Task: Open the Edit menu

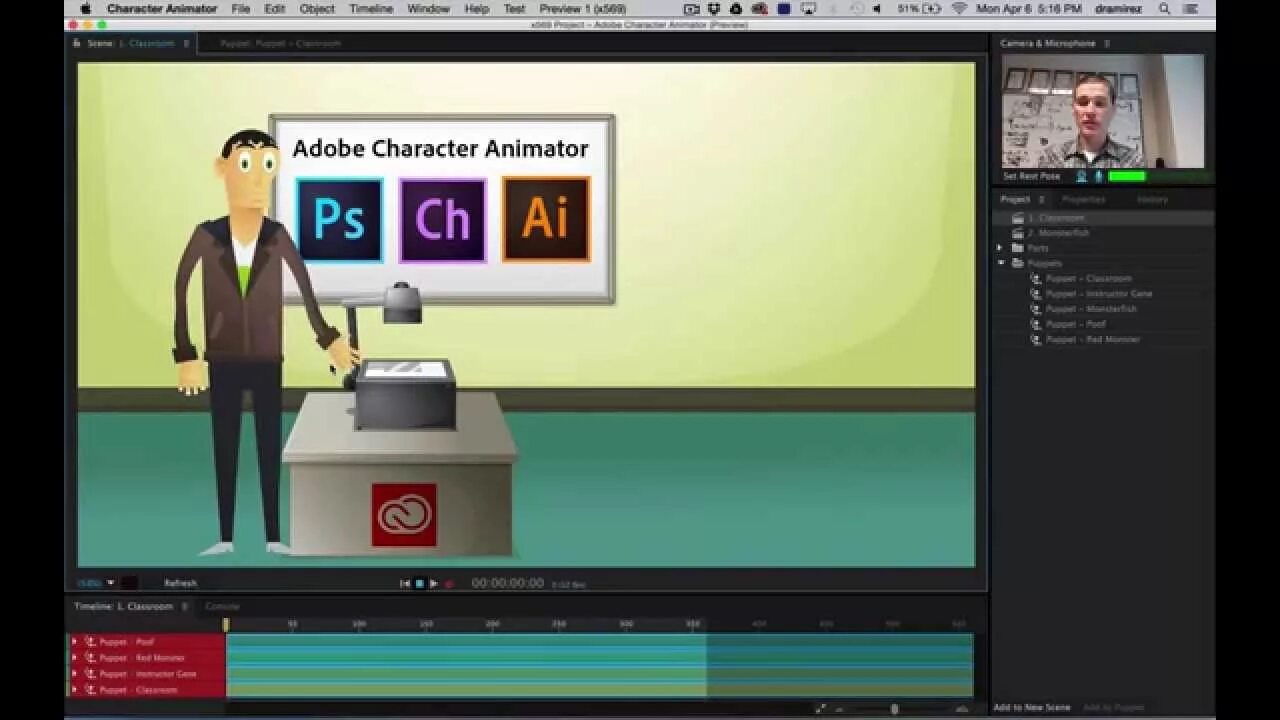Action: [x=275, y=9]
